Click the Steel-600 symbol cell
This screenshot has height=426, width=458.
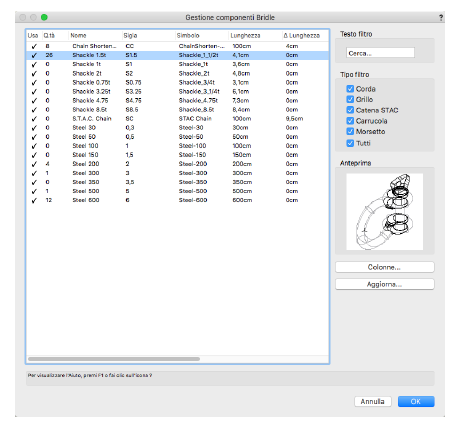pos(193,200)
